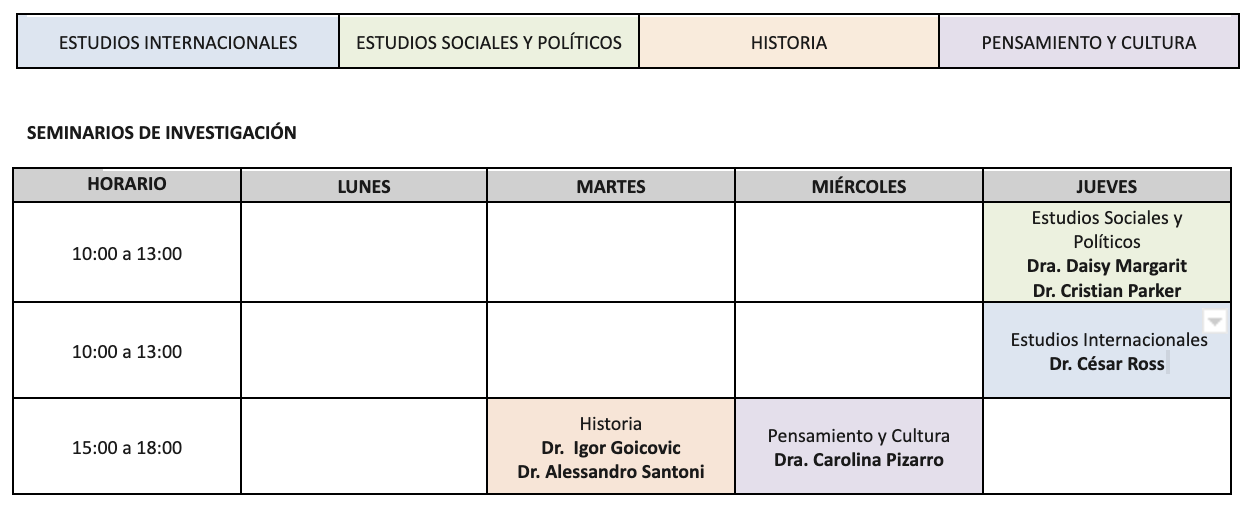Click the Seminarios de Investigación heading

162,132
